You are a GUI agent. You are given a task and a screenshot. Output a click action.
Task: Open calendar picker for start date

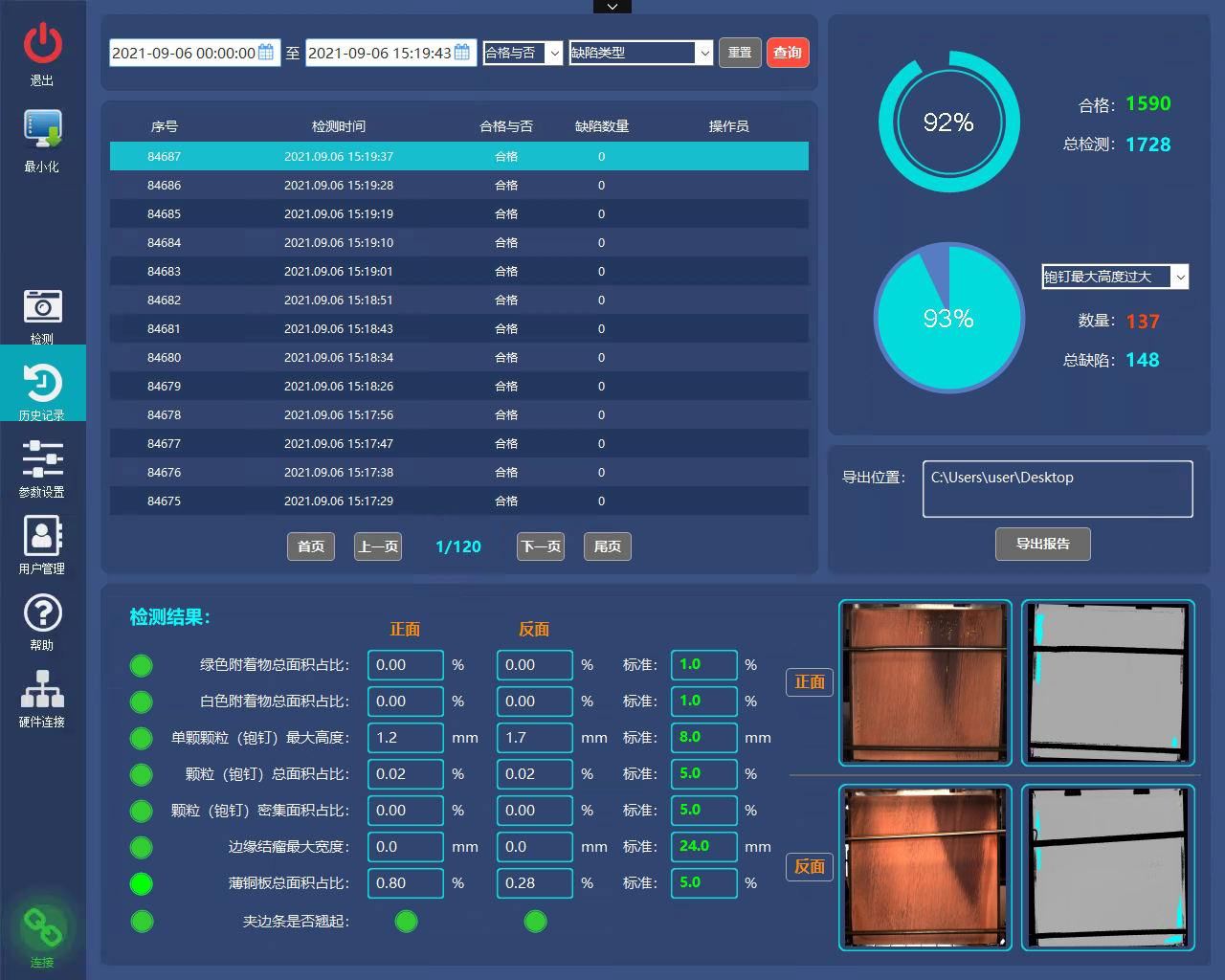[x=266, y=53]
